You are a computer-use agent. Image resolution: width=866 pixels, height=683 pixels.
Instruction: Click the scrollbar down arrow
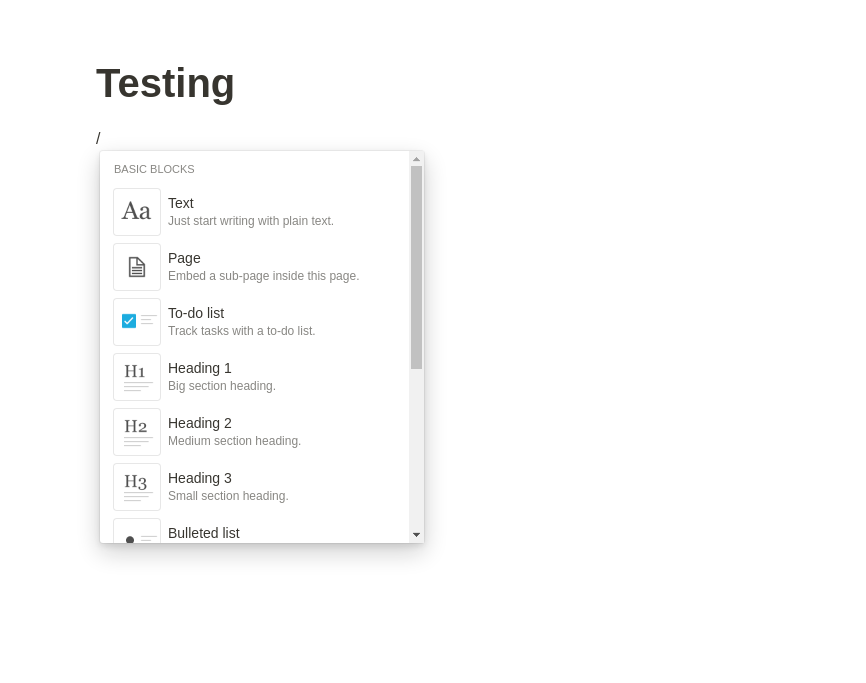pos(417,534)
